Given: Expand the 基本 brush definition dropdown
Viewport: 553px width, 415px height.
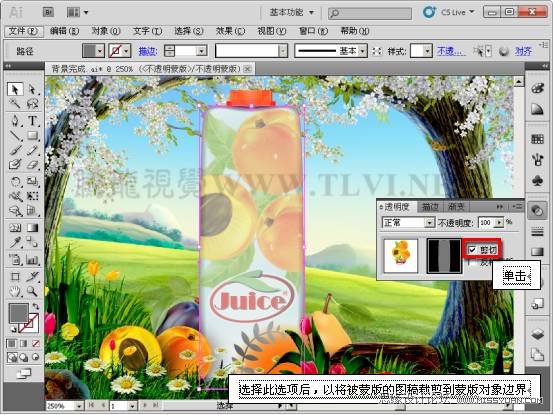Looking at the screenshot, I should (363, 51).
